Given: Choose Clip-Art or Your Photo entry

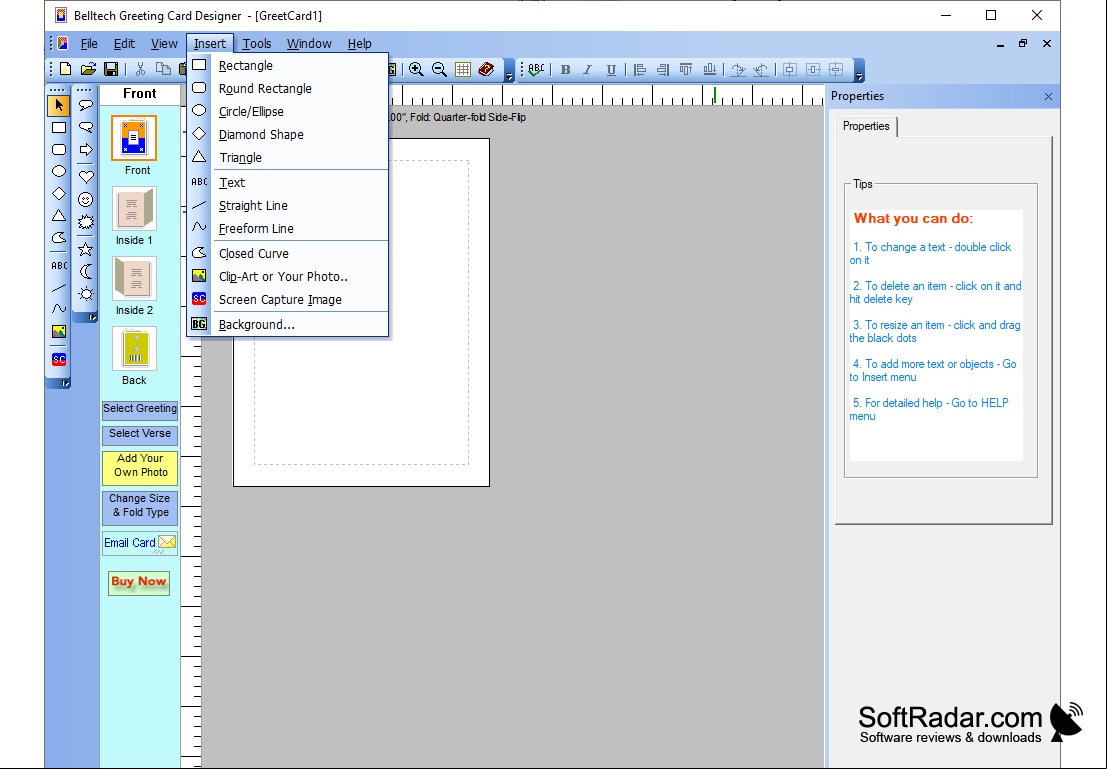Looking at the screenshot, I should tap(287, 276).
